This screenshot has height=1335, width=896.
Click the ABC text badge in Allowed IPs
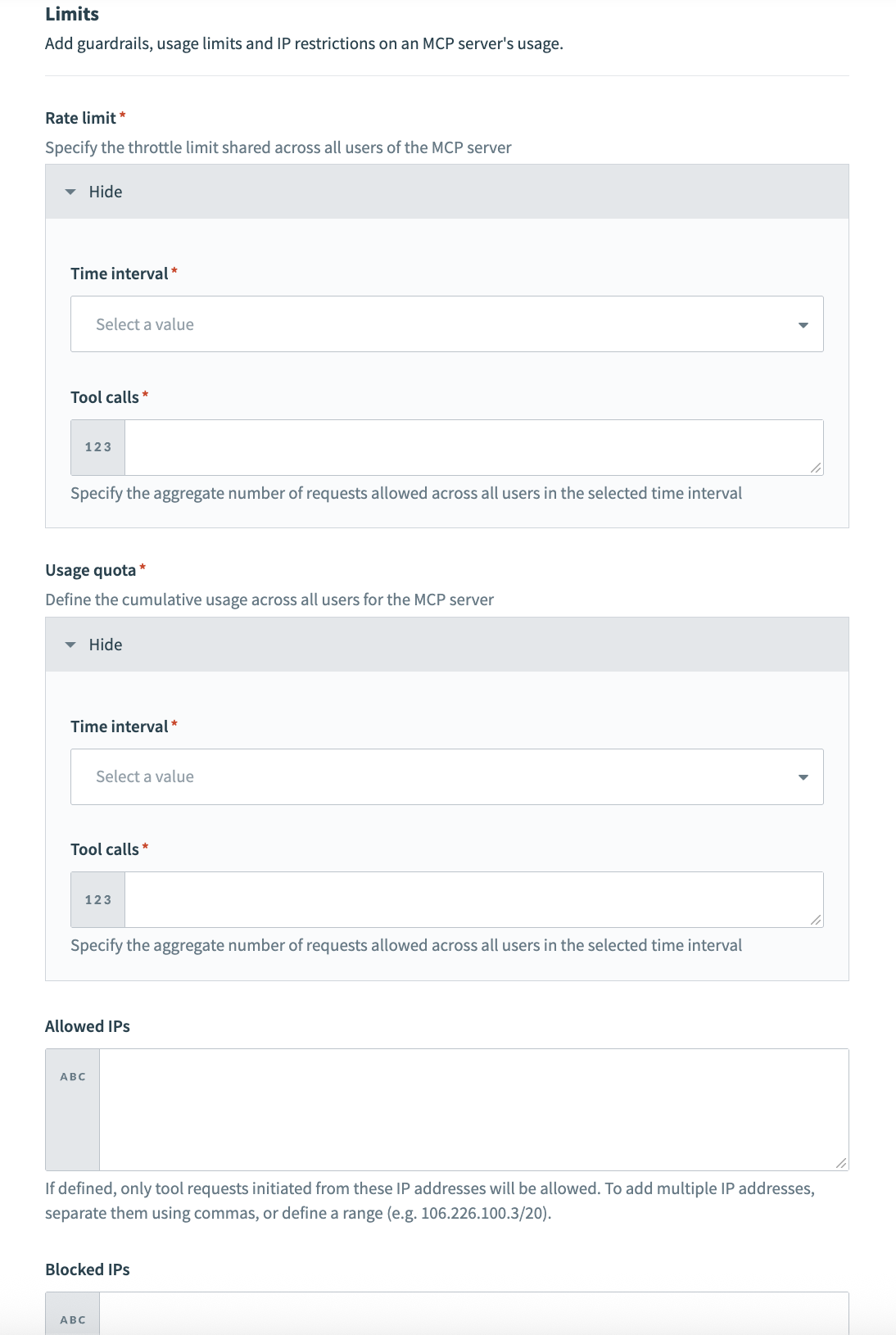73,1077
